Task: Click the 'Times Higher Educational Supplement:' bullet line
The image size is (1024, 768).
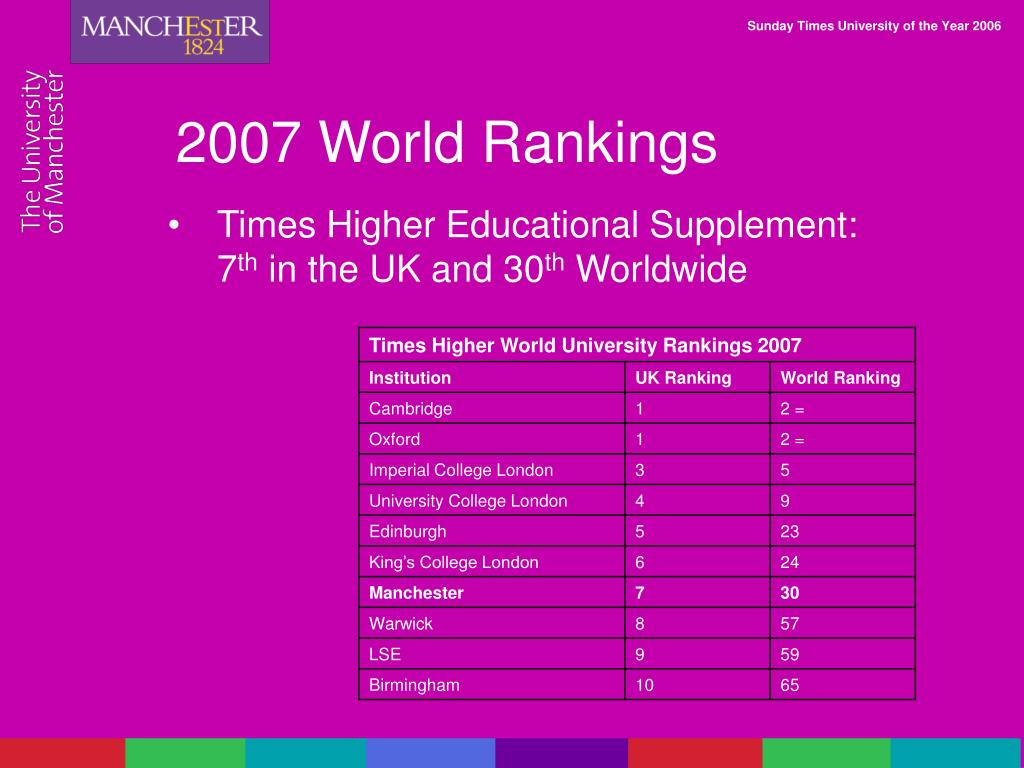Action: 537,225
